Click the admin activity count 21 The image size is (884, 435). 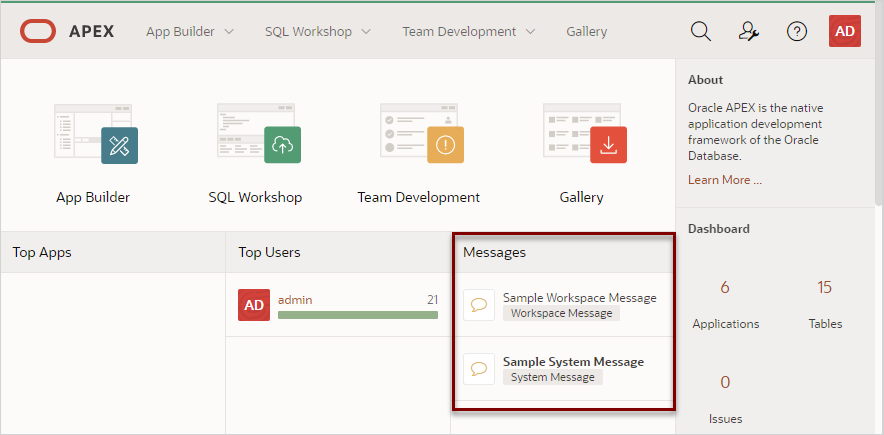tap(432, 300)
